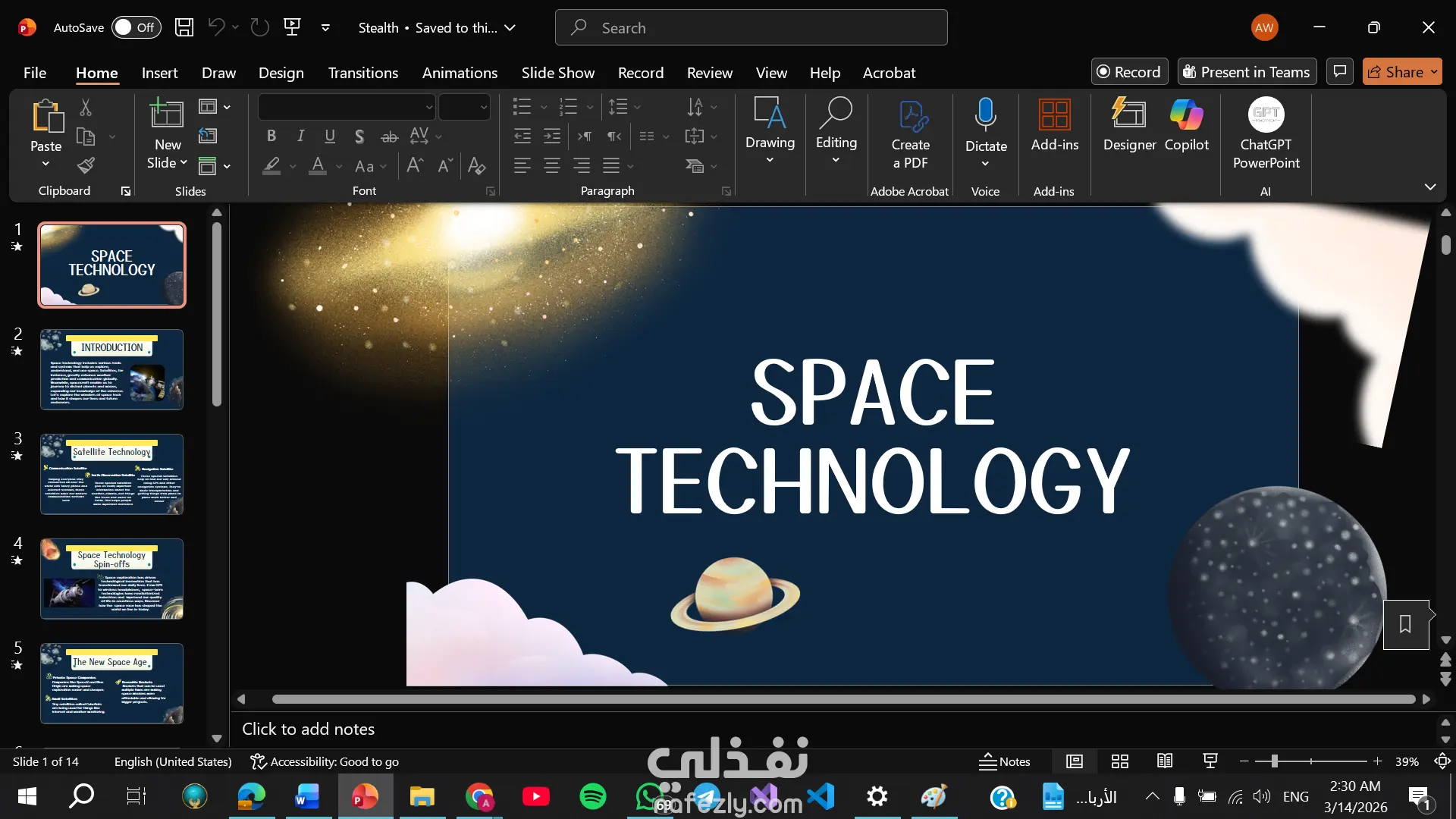Apply text shadow with S icon
This screenshot has height=819, width=1456.
359,136
